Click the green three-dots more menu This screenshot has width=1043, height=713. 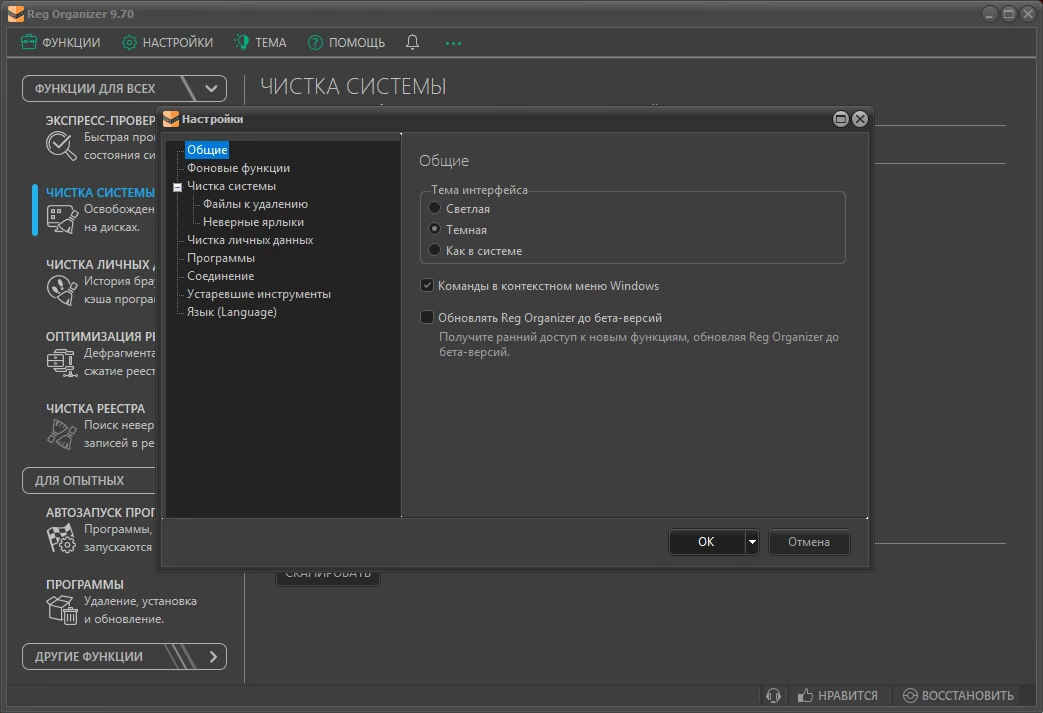pos(453,43)
